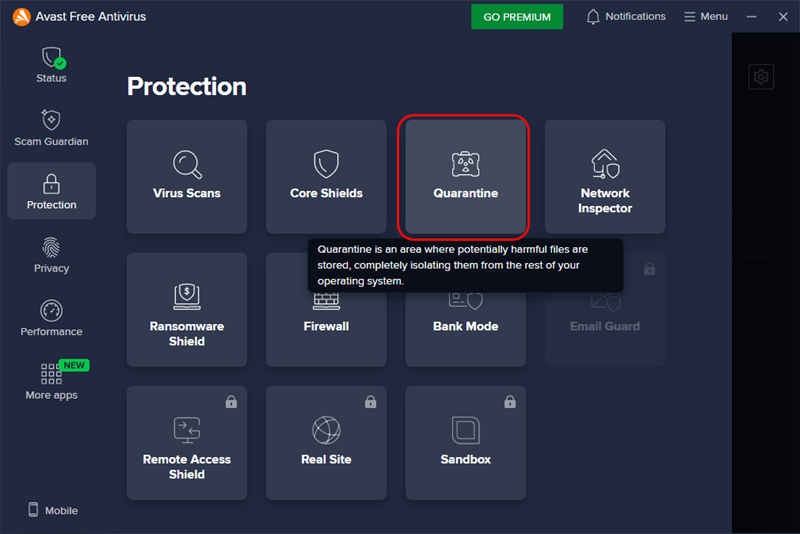Image resolution: width=800 pixels, height=534 pixels.
Task: Go to the Status section
Action: pyautogui.click(x=51, y=65)
